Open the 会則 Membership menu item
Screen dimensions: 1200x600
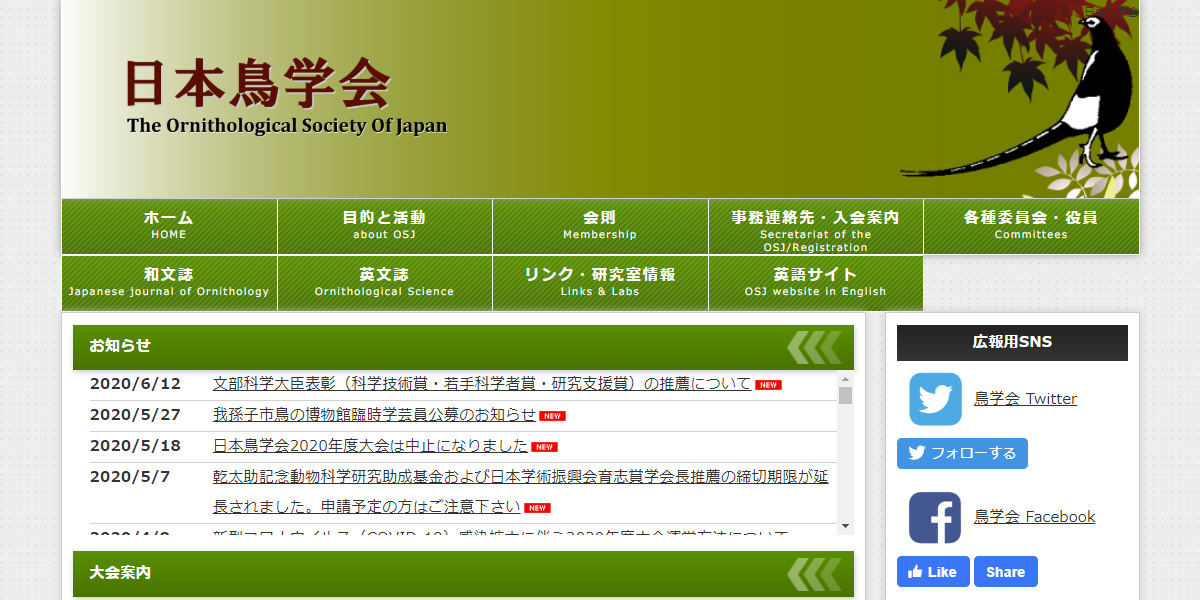tap(600, 226)
